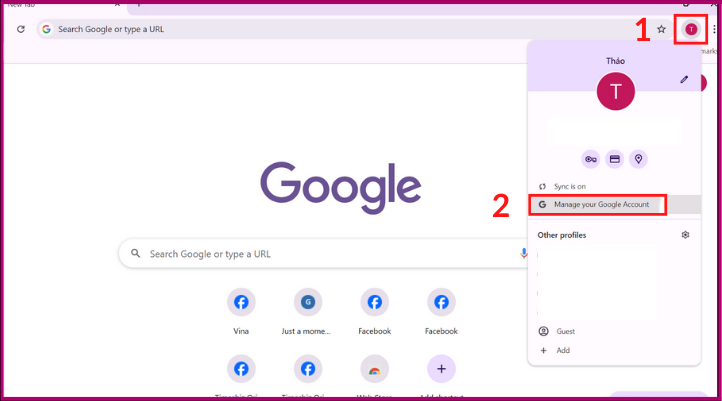Open second Facebook shortcut in second row

pos(308,375)
